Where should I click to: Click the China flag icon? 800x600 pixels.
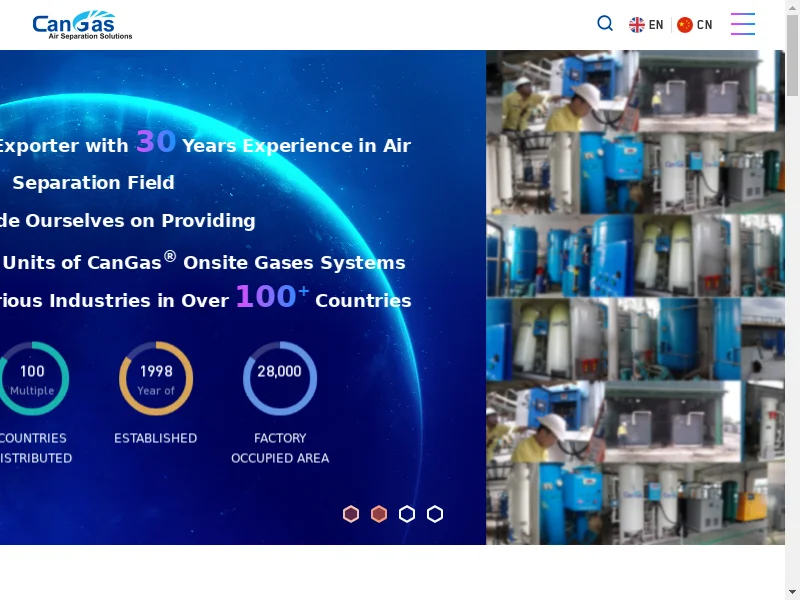point(685,24)
